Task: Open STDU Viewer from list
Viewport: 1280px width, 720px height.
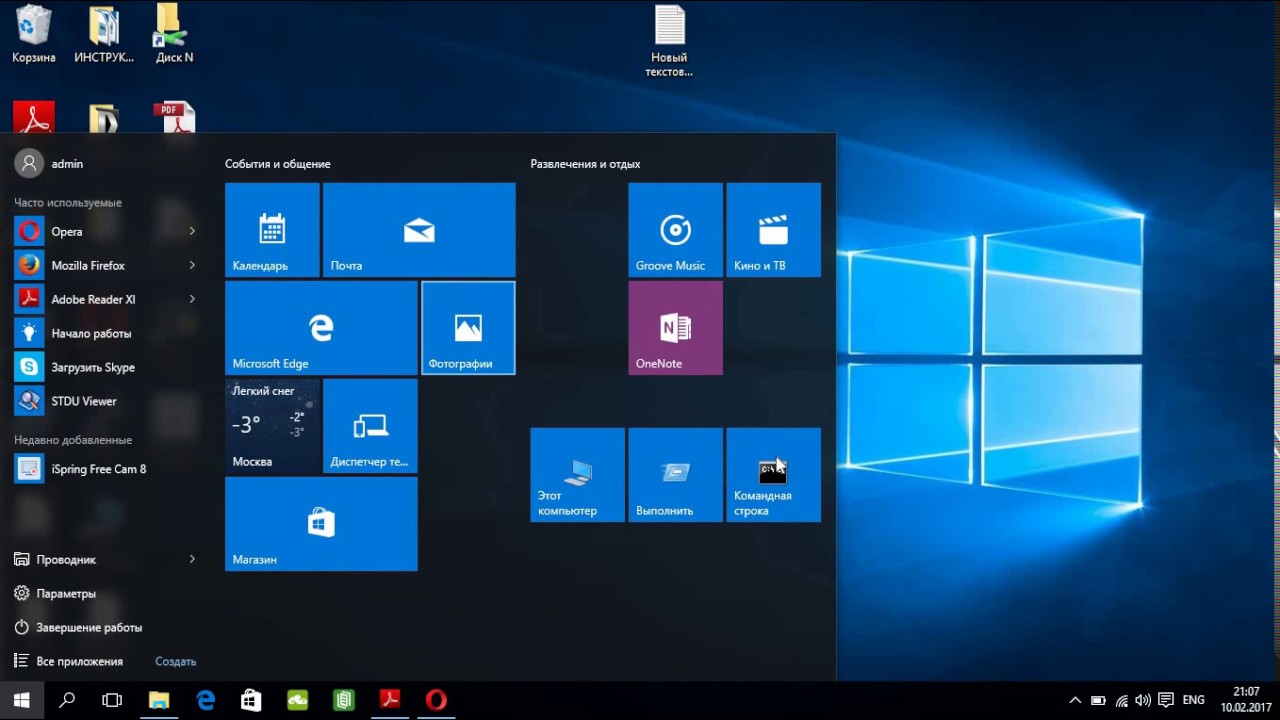Action: [x=105, y=401]
